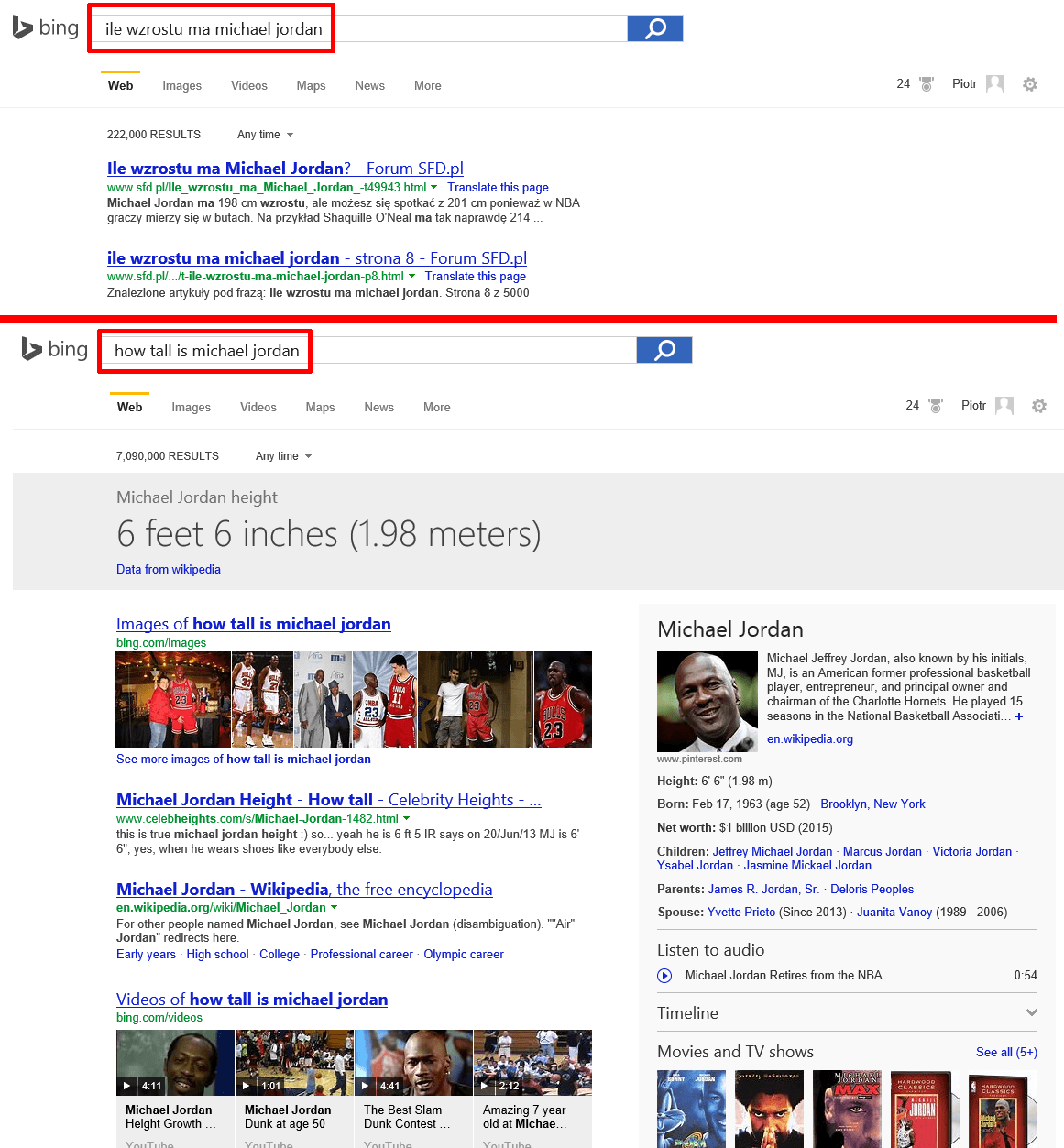
Task: Open the 'Videos of how tall is michael jordan' heading link
Action: coord(252,1000)
